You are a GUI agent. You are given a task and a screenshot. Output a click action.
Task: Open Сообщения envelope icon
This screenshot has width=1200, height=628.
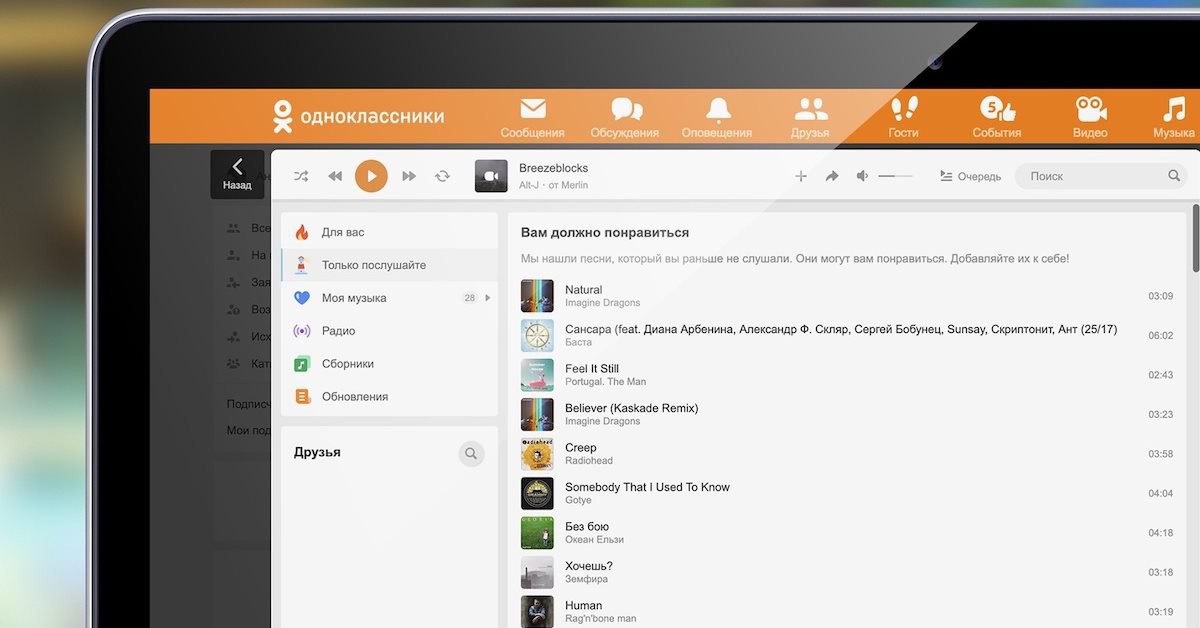pos(533,109)
